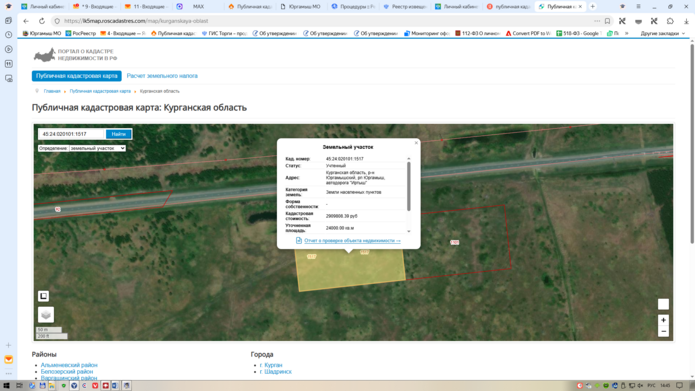Open the map layers switcher icon
Viewport: 695px width, 391px height.
[x=46, y=315]
